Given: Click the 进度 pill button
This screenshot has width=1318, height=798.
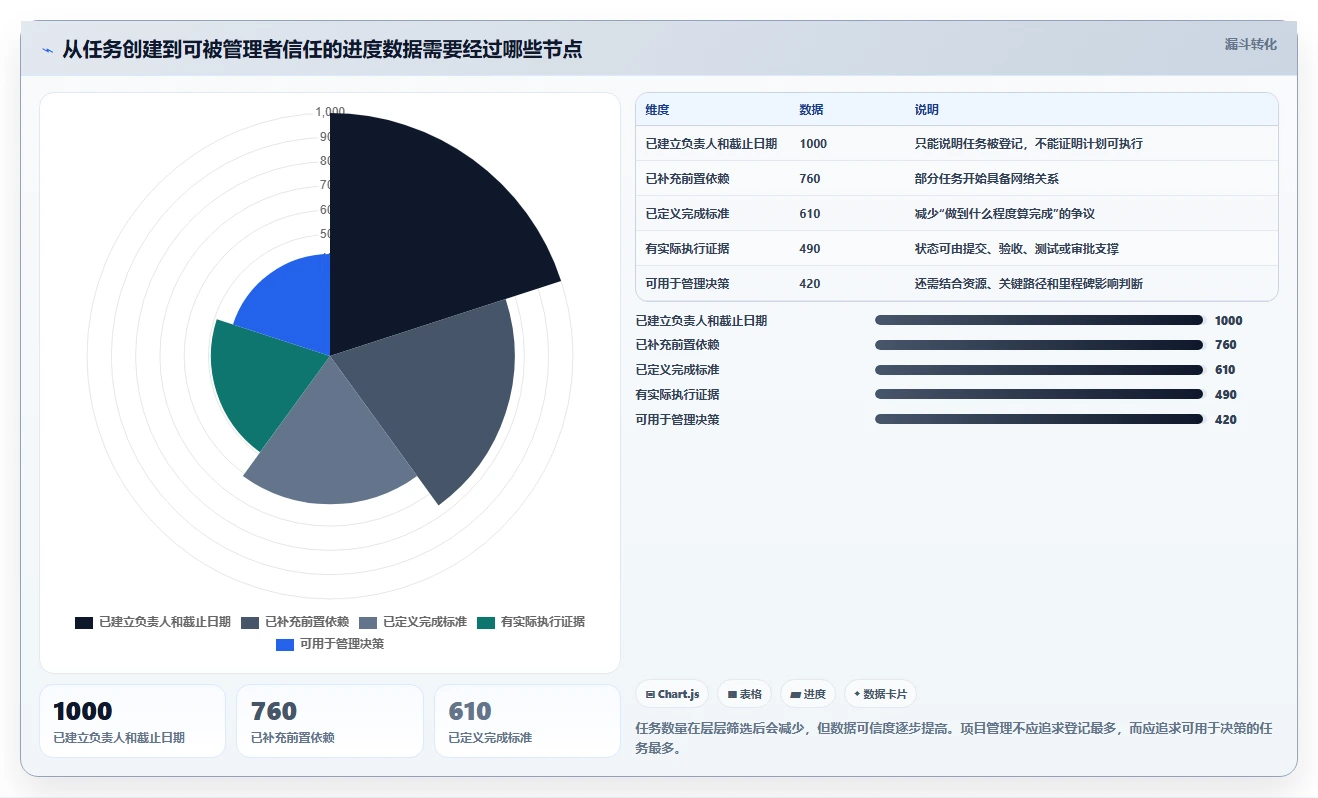Looking at the screenshot, I should click(807, 694).
